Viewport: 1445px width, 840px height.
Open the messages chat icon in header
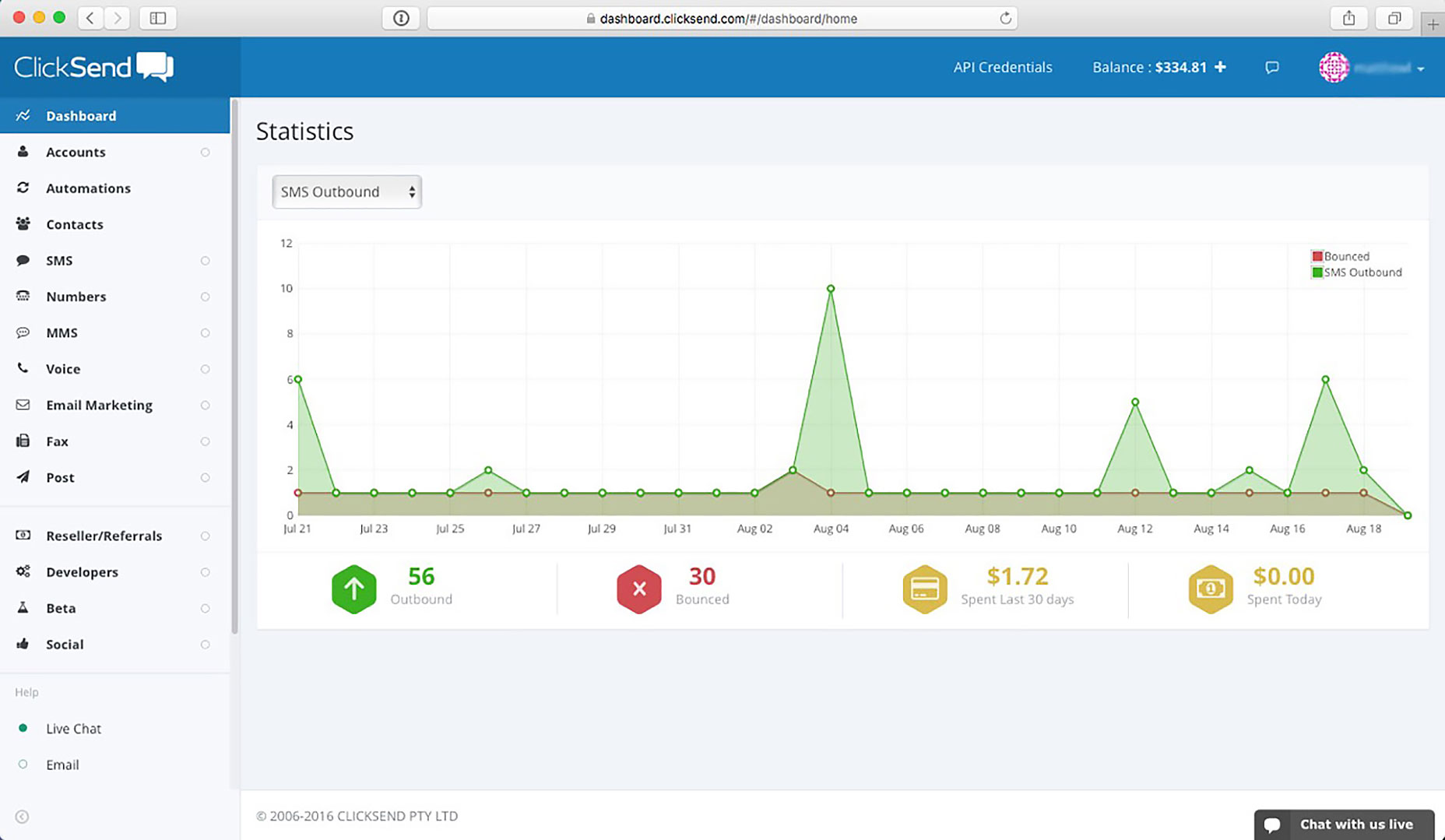click(1271, 68)
